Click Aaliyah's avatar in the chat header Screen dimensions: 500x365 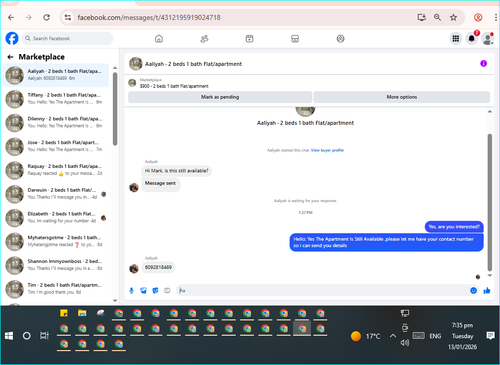tap(136, 64)
